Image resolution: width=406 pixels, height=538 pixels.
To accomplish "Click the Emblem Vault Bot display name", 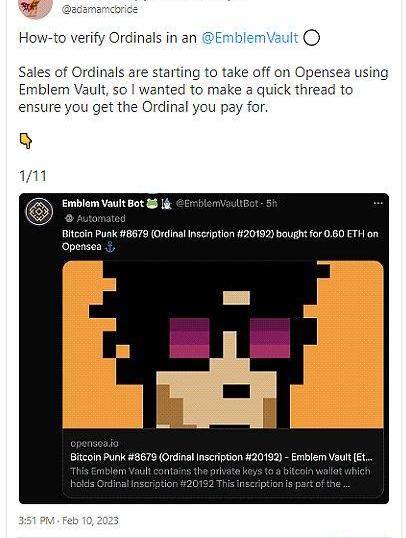I will click(x=103, y=203).
